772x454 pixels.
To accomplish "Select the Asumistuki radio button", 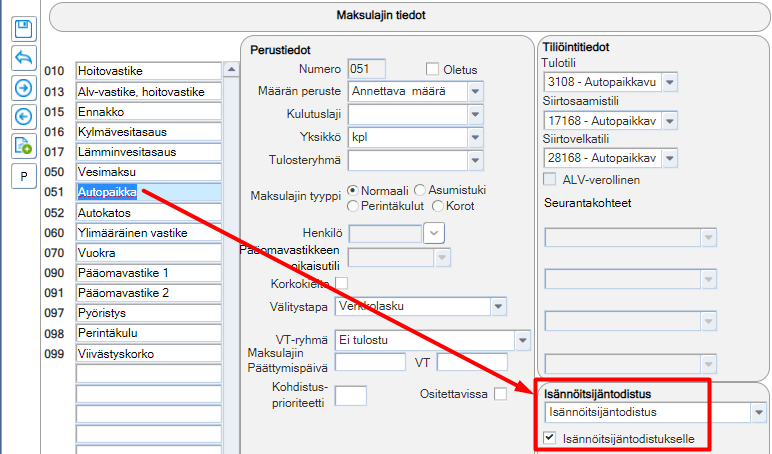I will 420,190.
